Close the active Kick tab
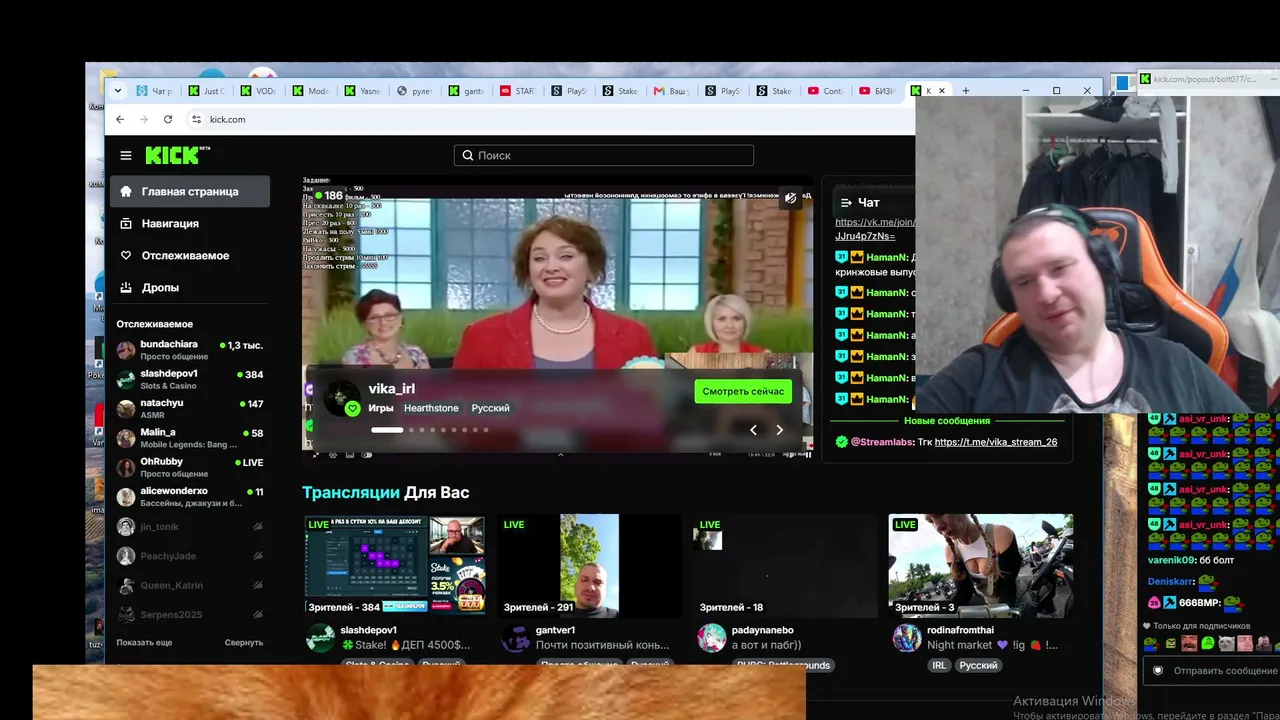Image resolution: width=1280 pixels, height=720 pixels. 941,91
